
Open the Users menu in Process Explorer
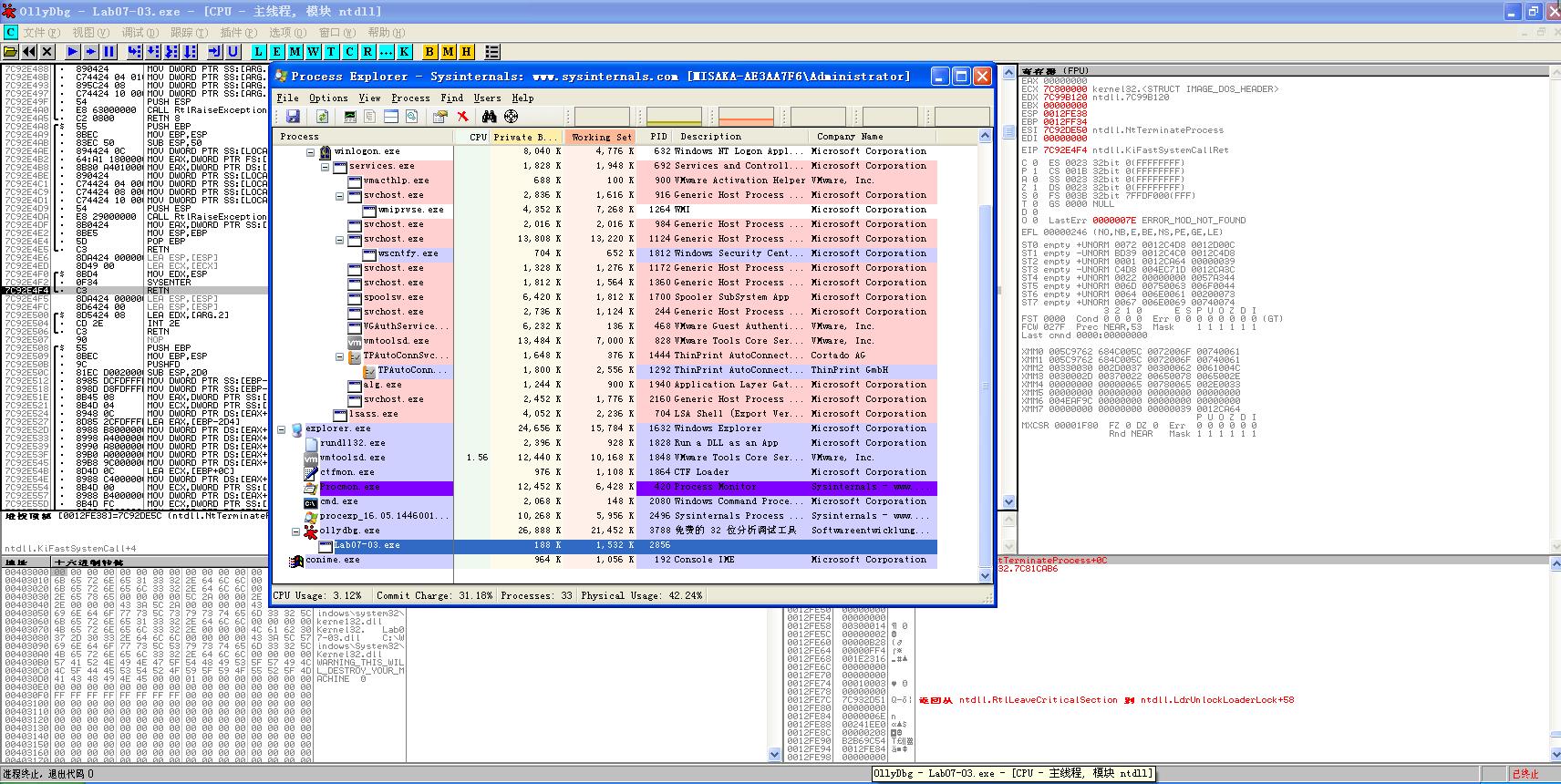[487, 98]
